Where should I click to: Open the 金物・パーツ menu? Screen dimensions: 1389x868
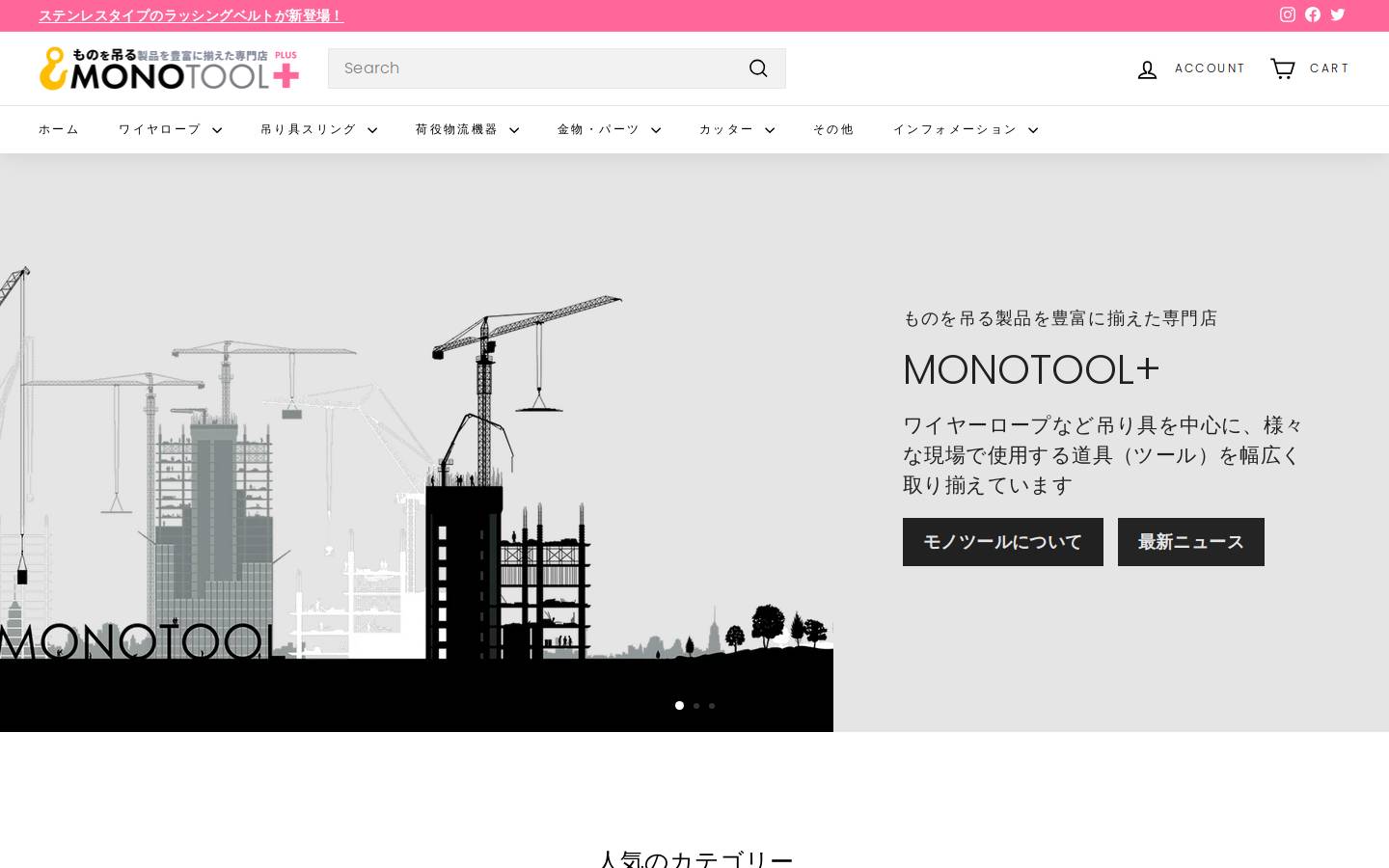pyautogui.click(x=598, y=129)
